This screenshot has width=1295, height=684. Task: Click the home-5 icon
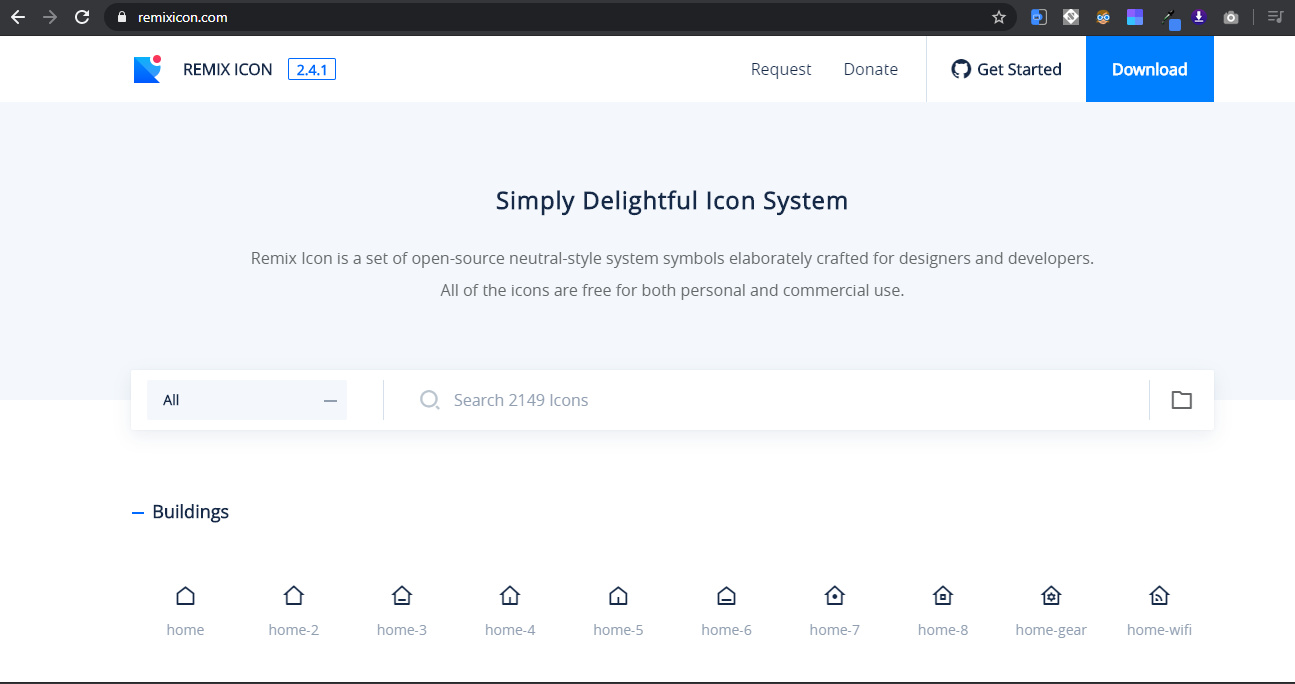[x=618, y=596]
